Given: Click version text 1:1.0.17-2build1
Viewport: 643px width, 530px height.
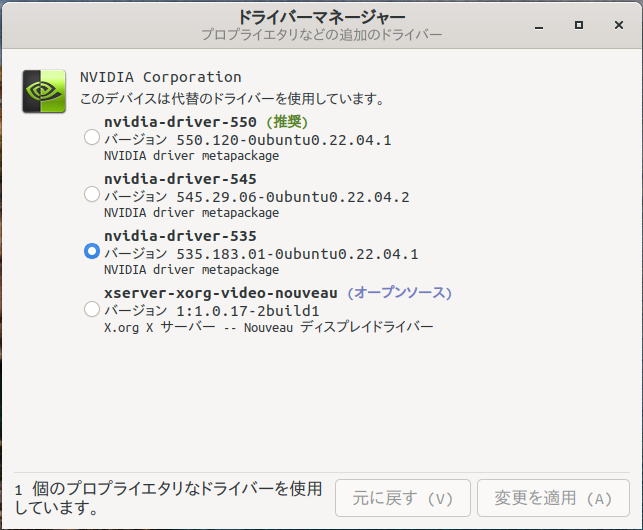Looking at the screenshot, I should [x=248, y=311].
